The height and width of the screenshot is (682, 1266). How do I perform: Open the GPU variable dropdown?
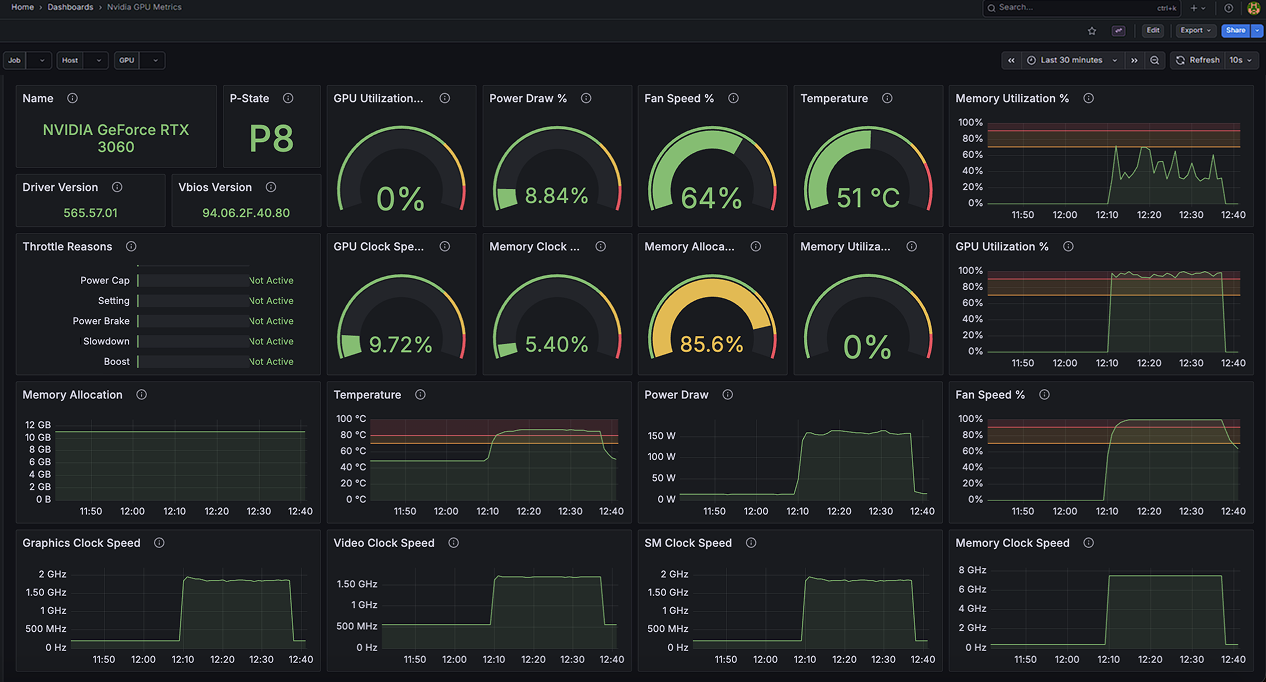152,60
